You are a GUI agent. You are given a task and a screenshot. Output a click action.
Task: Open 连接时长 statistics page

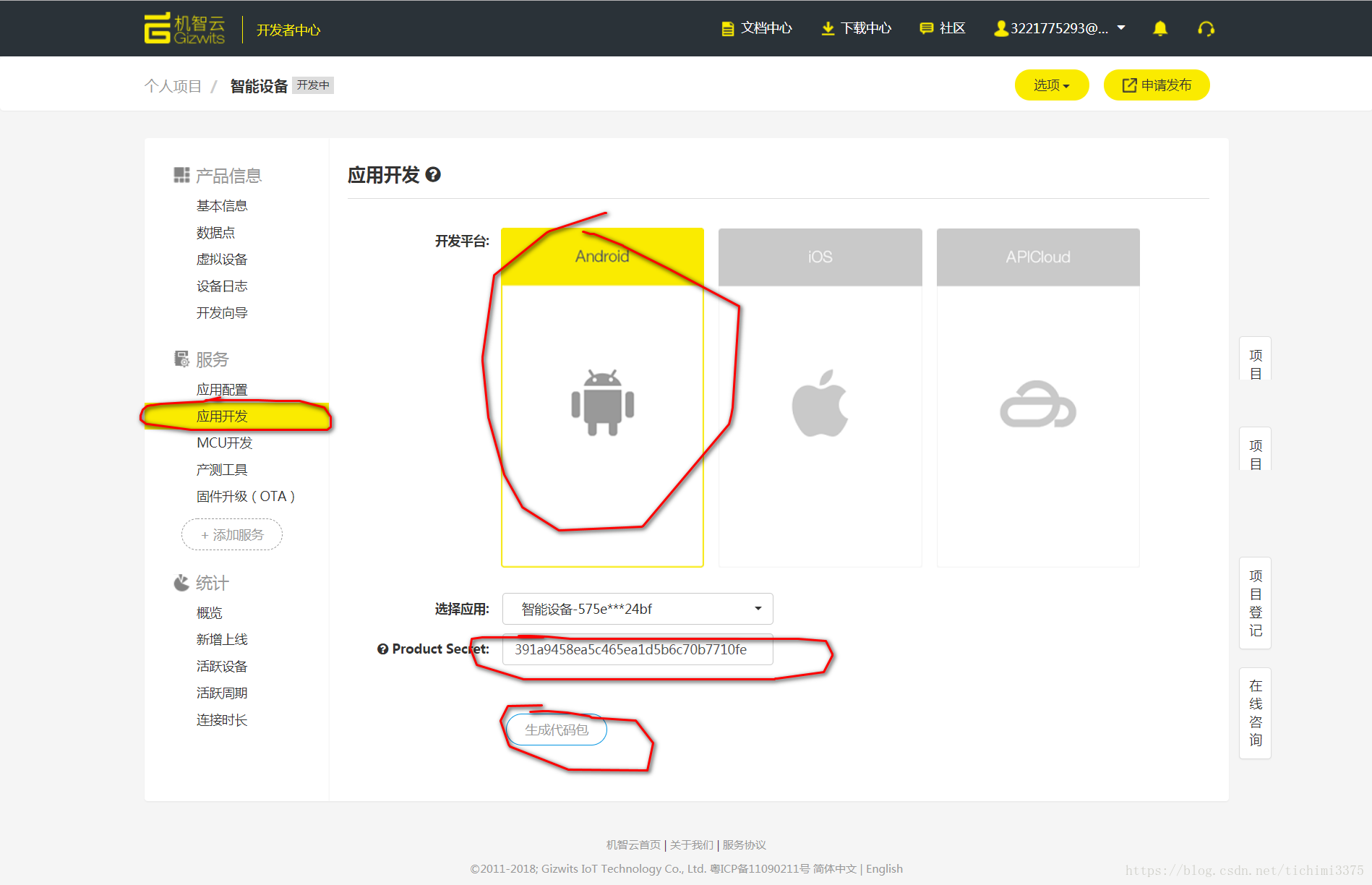[x=222, y=720]
